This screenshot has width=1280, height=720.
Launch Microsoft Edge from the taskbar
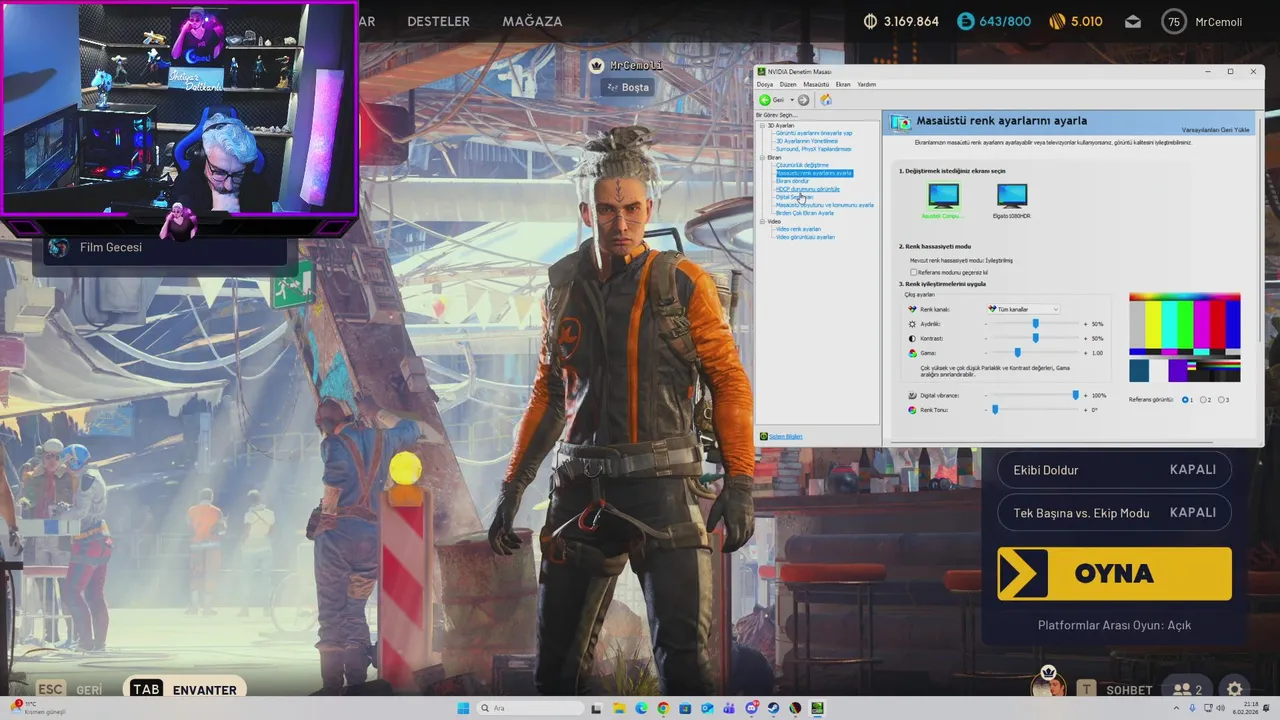coord(641,708)
